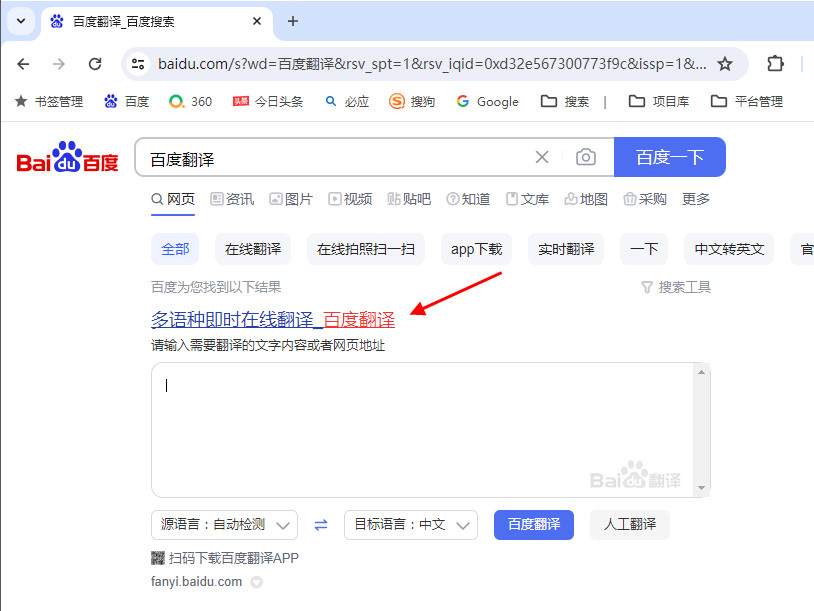Focus the Baidu search input box
The height and width of the screenshot is (611, 814).
point(337,158)
